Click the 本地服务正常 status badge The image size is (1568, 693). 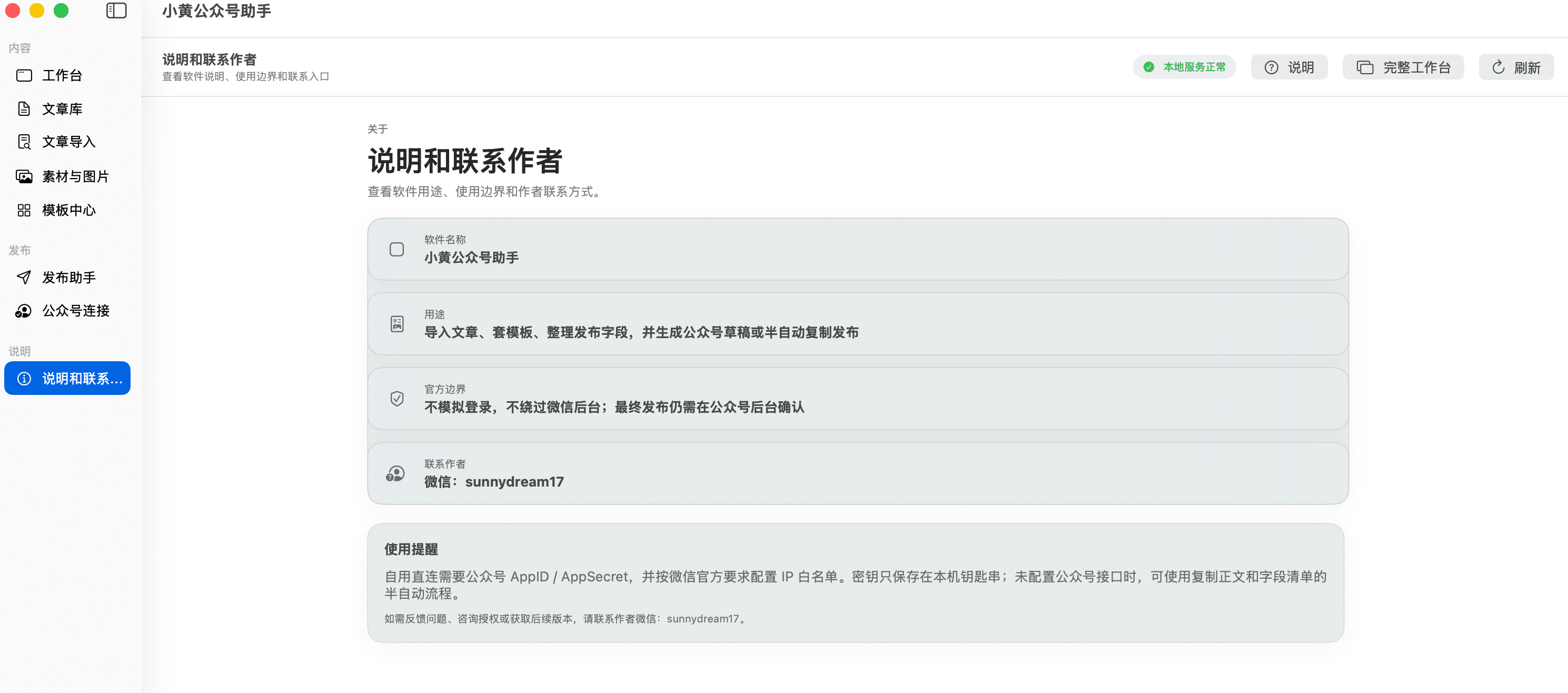[x=1184, y=67]
